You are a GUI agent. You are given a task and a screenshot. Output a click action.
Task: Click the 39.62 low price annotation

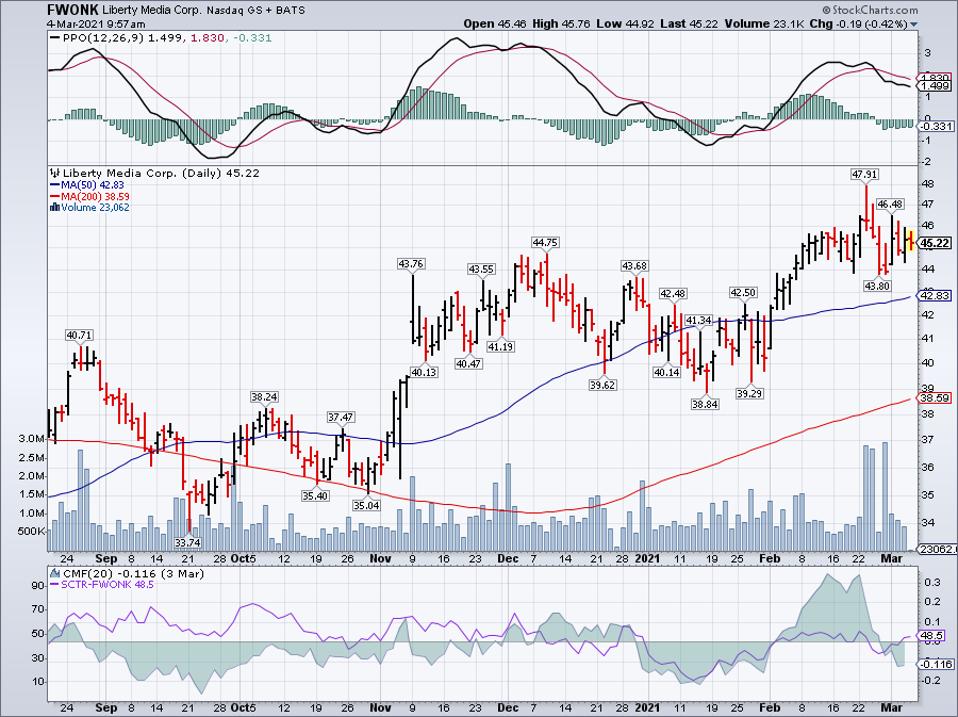tap(602, 385)
